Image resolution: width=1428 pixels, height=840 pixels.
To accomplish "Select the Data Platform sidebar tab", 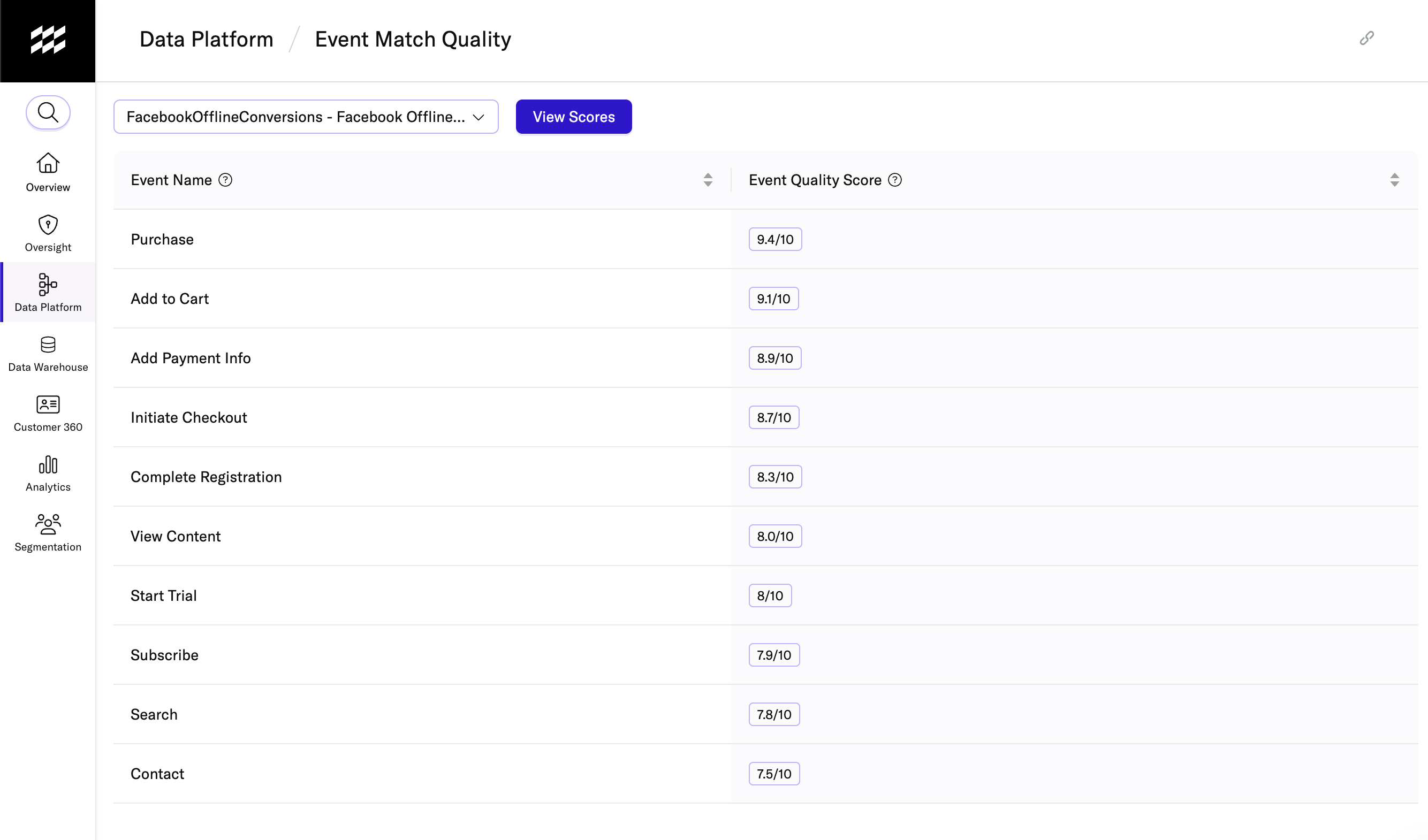I will (x=48, y=292).
